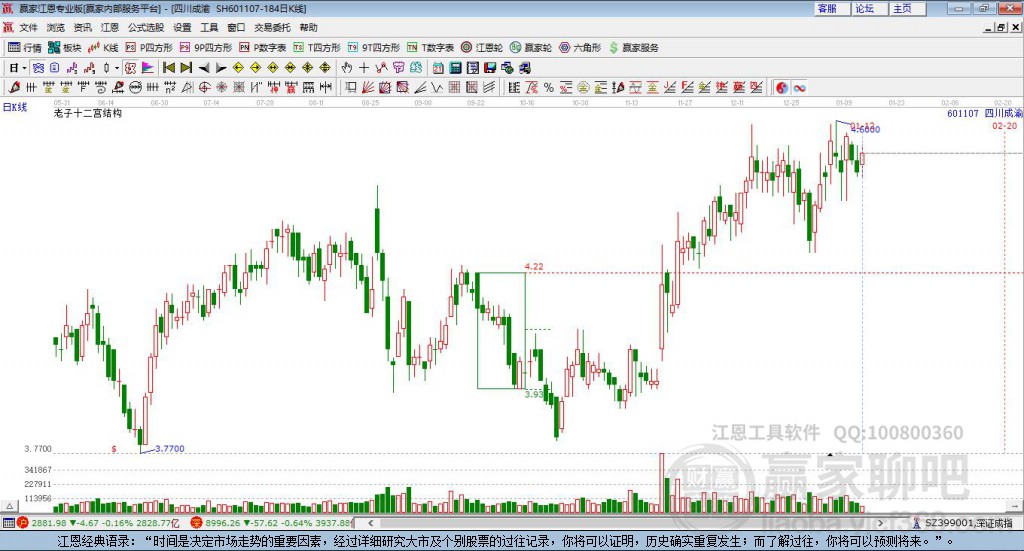This screenshot has height=551, width=1024.
Task: Click the blue-red infinity loop icon
Action: [x=799, y=88]
